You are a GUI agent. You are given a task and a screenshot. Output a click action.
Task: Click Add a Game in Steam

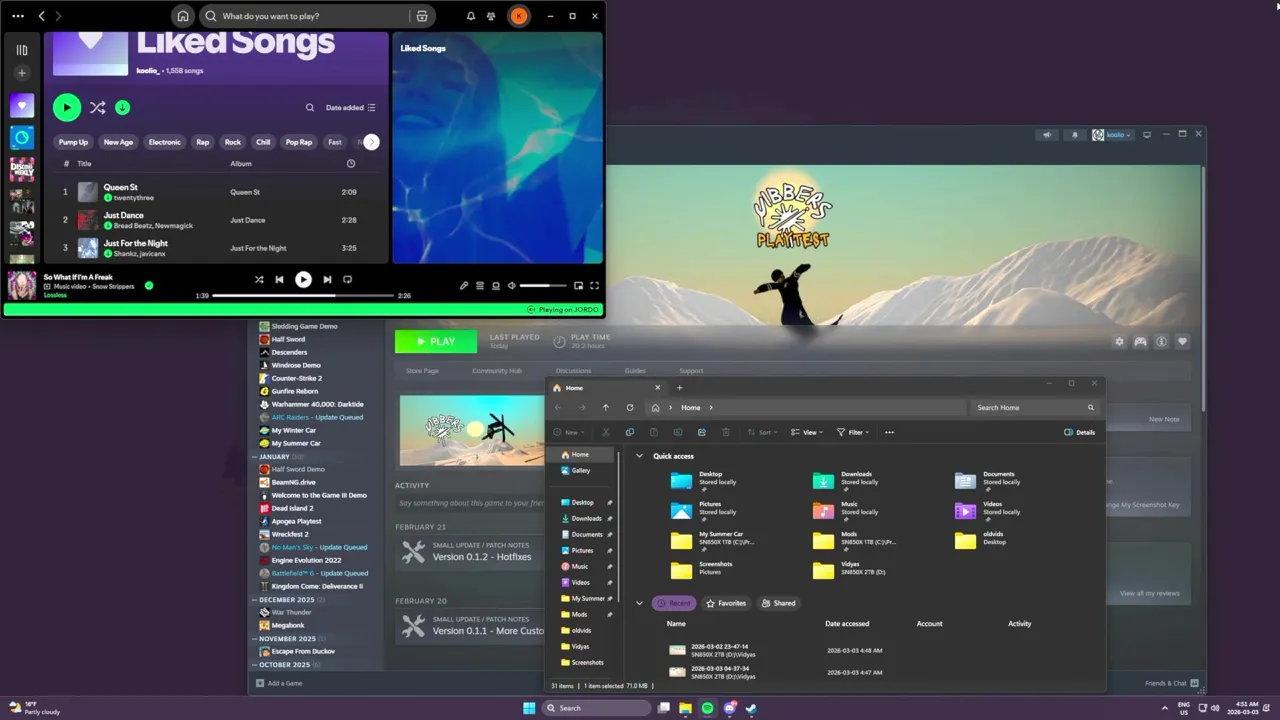pyautogui.click(x=279, y=683)
